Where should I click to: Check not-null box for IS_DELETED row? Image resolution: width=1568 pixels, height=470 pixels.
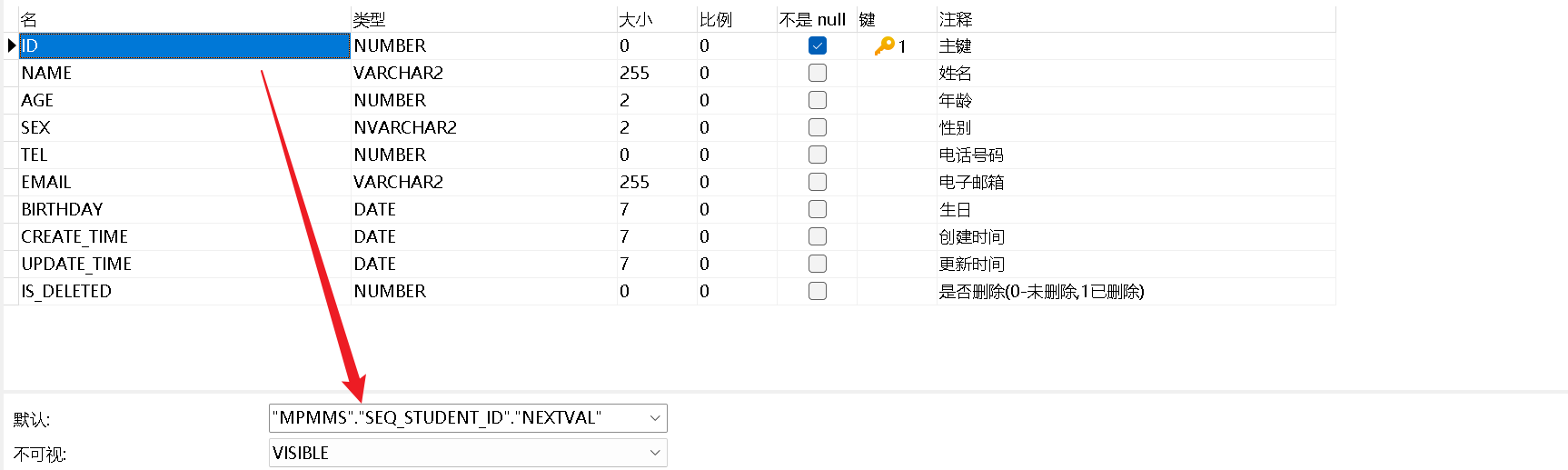pos(818,291)
